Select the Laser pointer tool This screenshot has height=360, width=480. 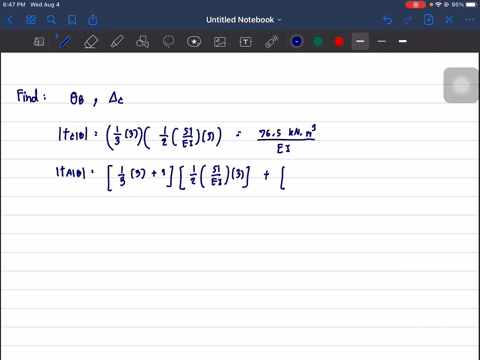pyautogui.click(x=272, y=42)
